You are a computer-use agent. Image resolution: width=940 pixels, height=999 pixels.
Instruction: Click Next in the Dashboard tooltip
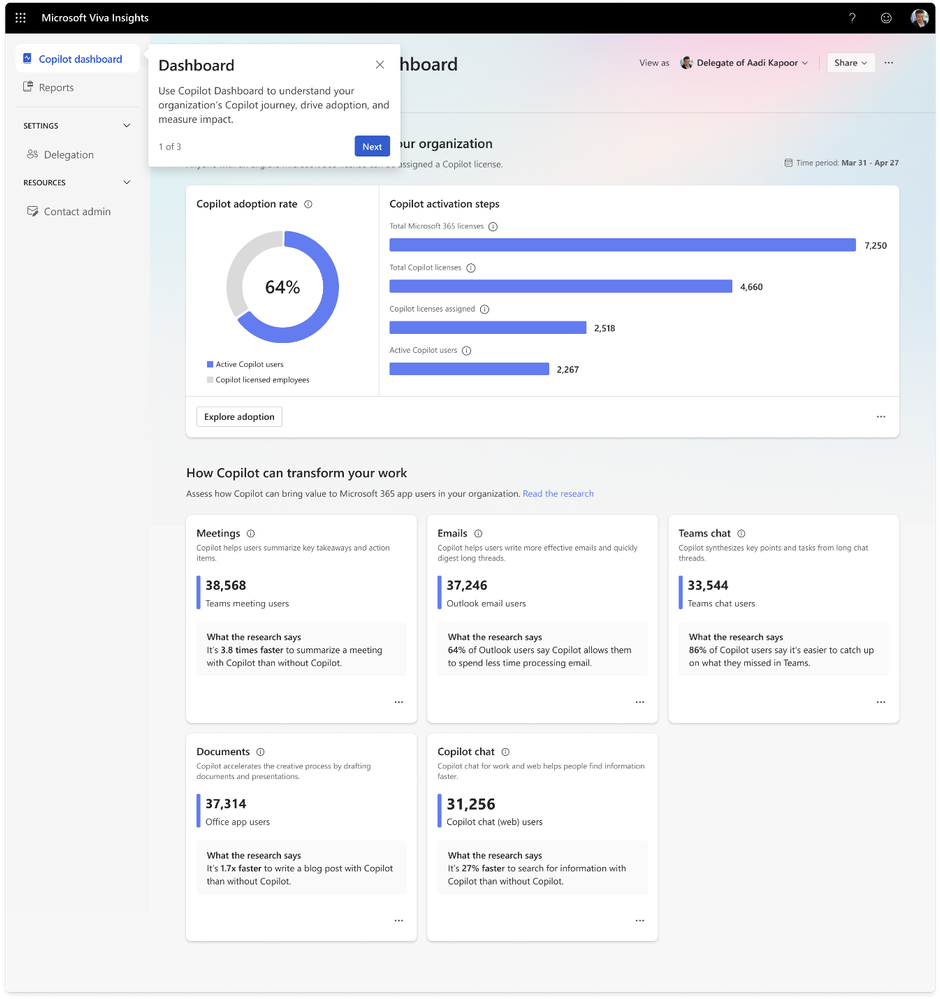[372, 147]
